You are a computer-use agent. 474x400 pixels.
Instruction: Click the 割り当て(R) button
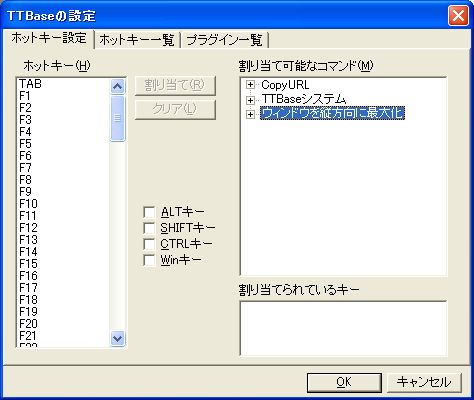click(x=175, y=86)
